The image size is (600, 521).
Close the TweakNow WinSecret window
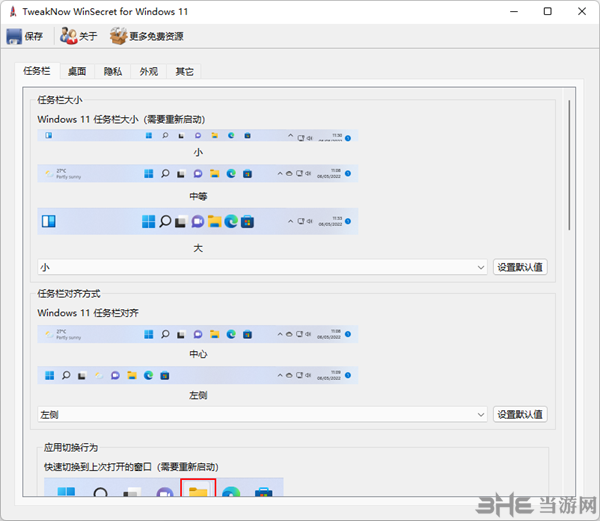tap(582, 11)
